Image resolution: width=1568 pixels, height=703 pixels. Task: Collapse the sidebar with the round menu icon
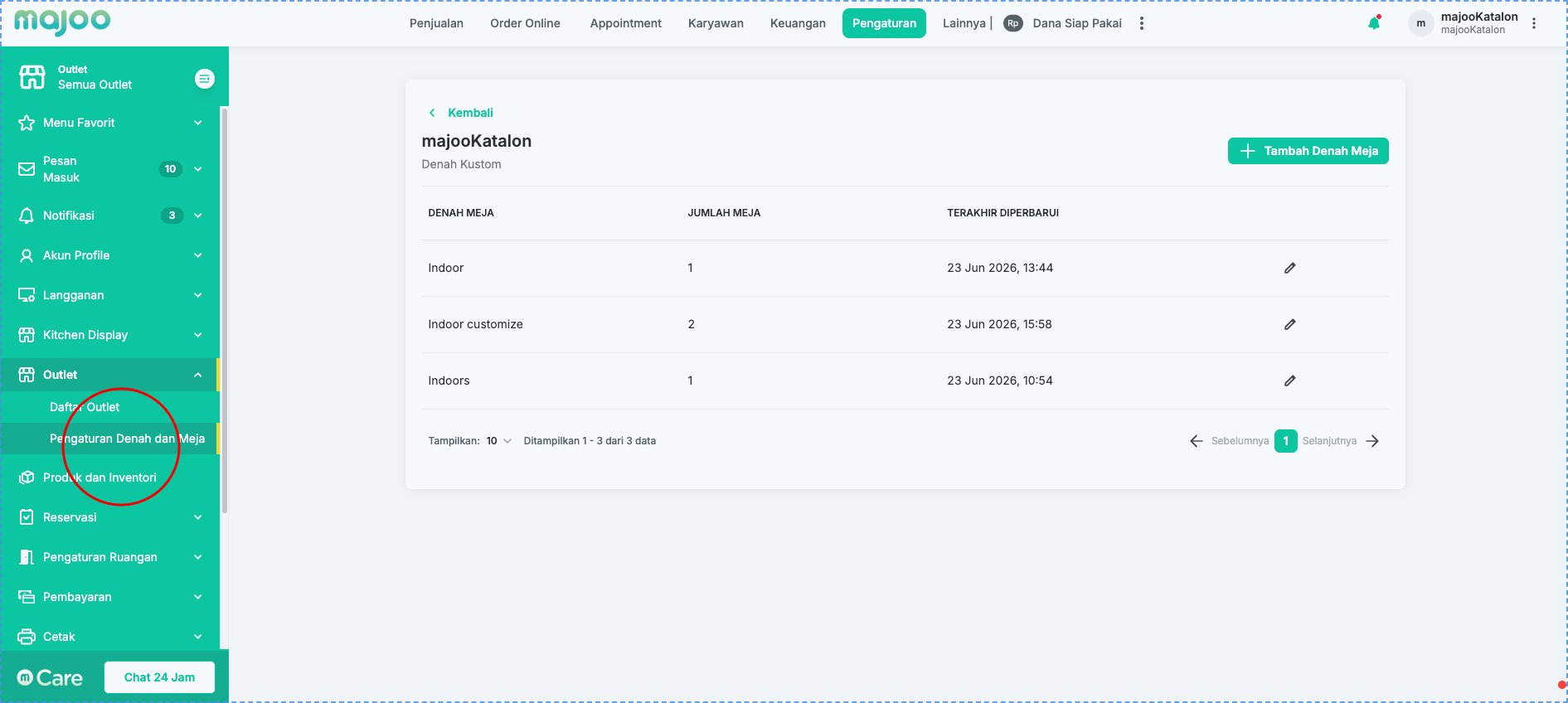pyautogui.click(x=205, y=78)
